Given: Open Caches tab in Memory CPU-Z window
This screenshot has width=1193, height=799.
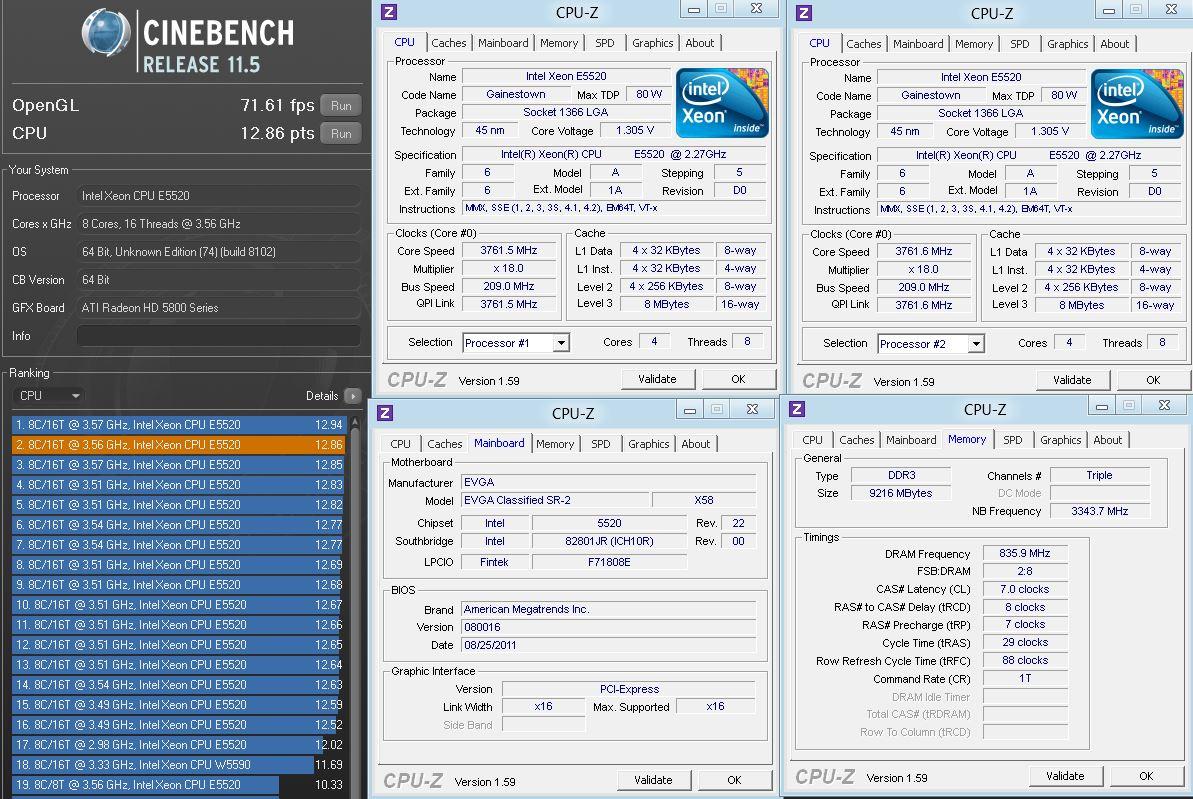Looking at the screenshot, I should [x=857, y=440].
